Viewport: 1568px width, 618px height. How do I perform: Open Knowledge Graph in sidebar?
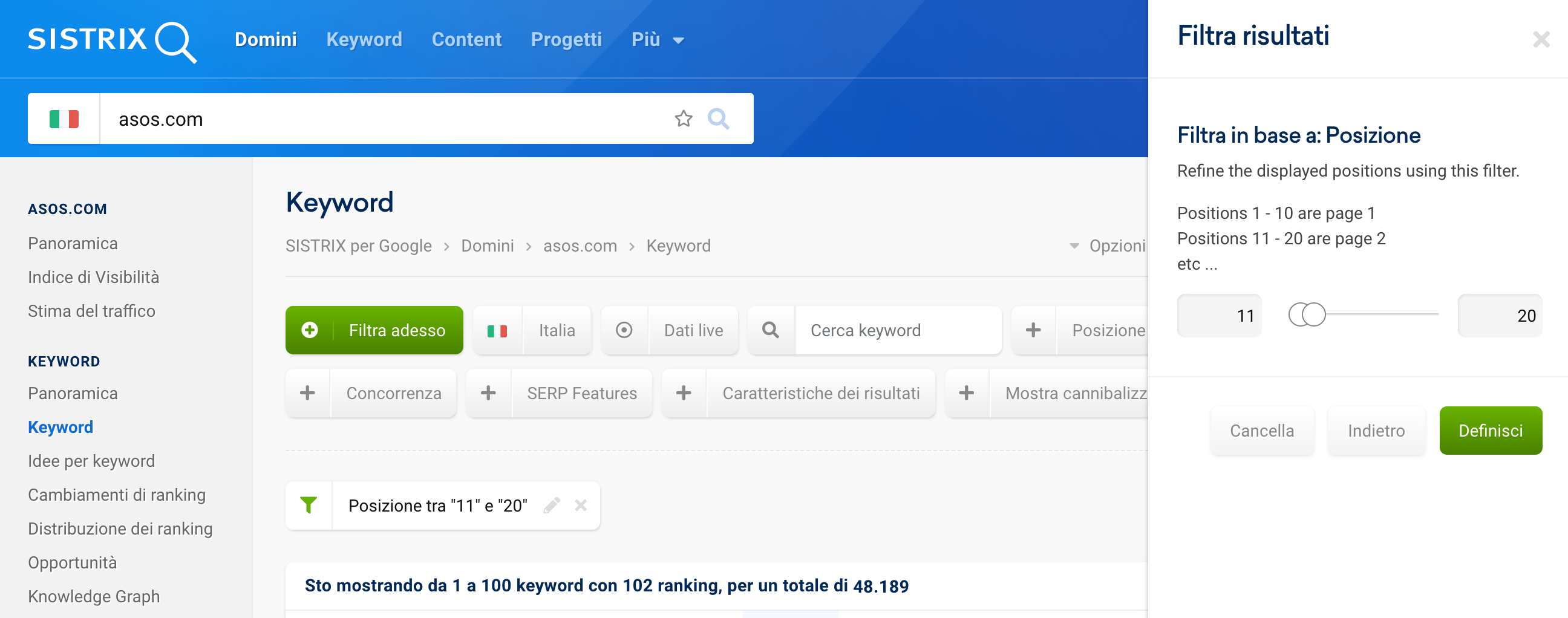click(94, 596)
